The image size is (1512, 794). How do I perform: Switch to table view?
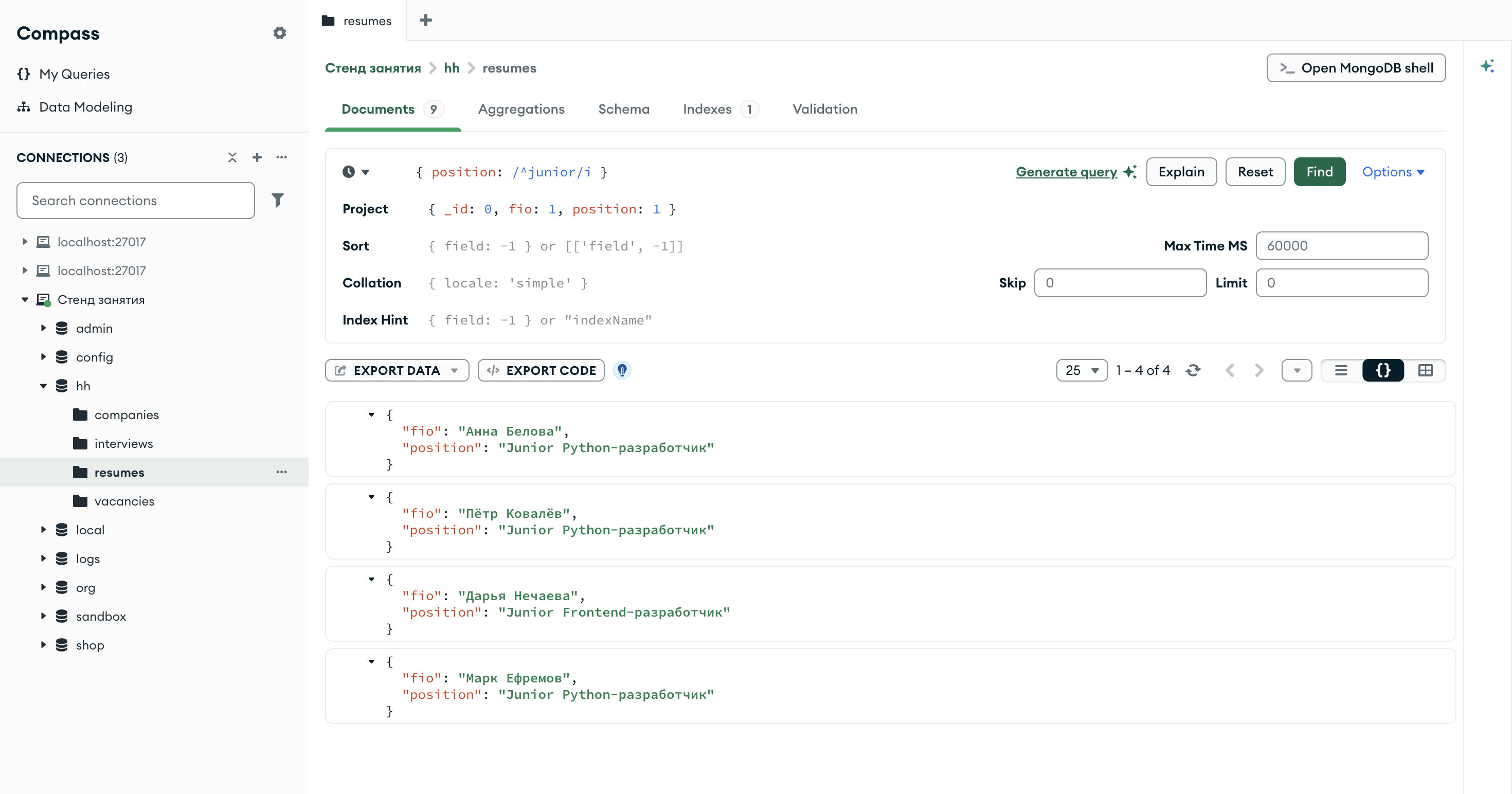(1425, 370)
